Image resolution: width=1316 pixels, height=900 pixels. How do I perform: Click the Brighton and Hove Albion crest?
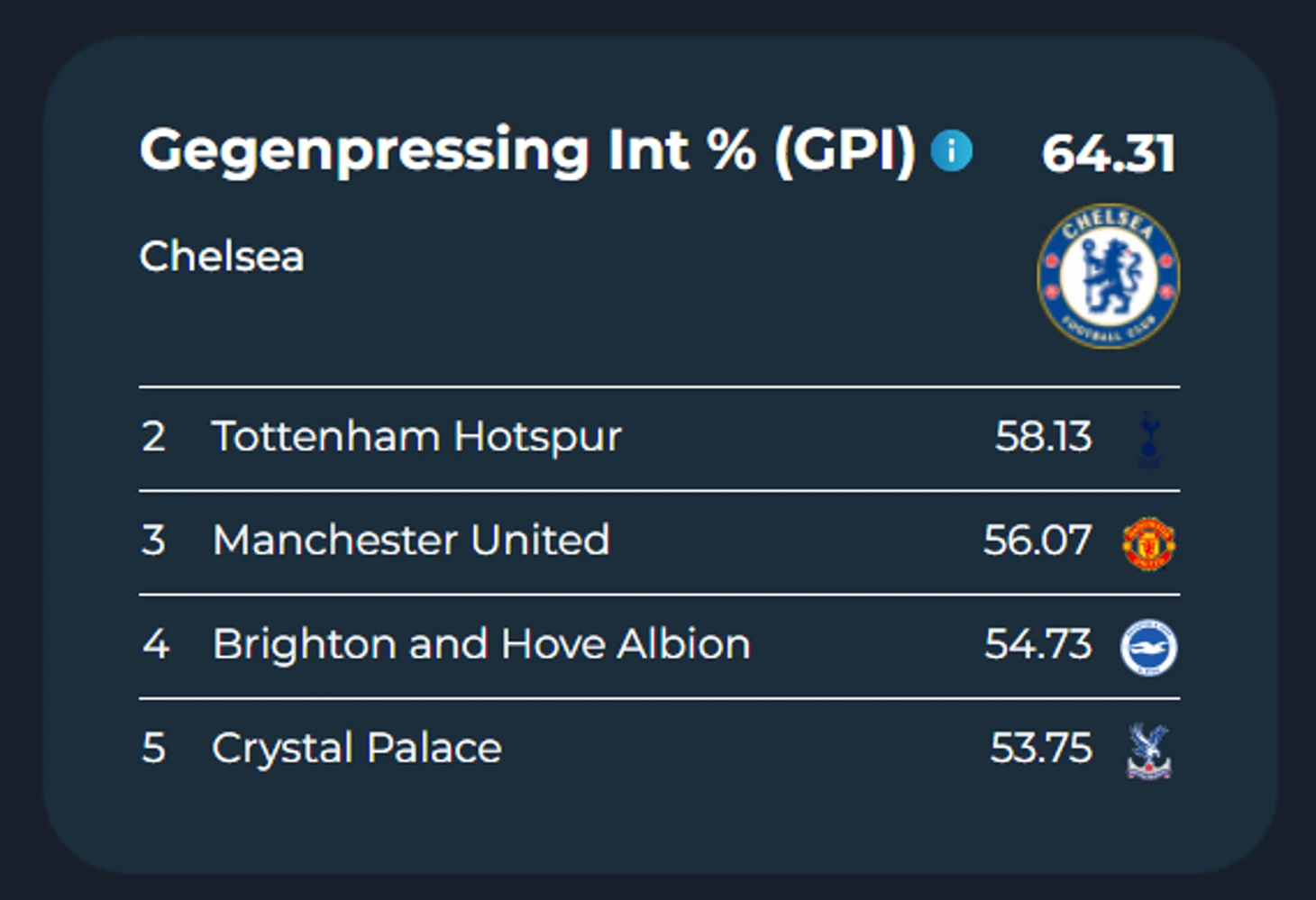1148,647
